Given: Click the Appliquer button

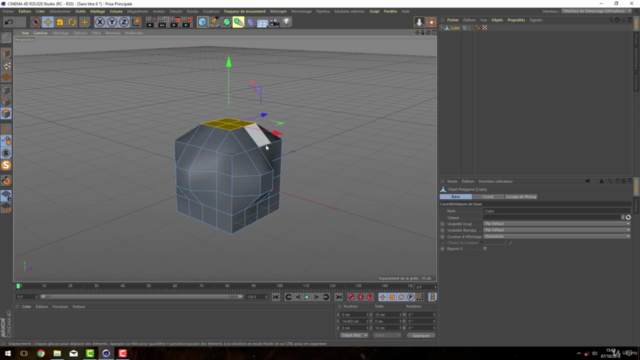Looking at the screenshot, I should pyautogui.click(x=421, y=336).
